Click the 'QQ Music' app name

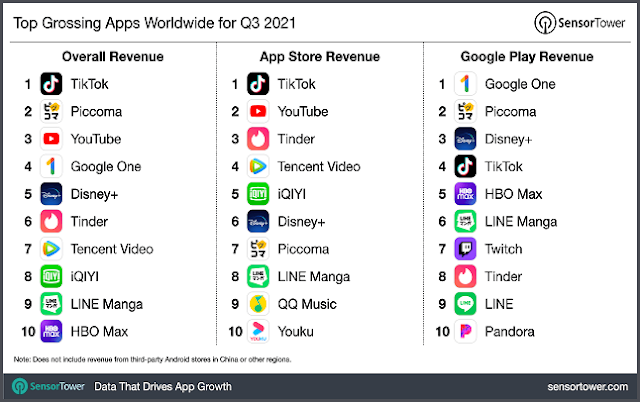tap(307, 304)
